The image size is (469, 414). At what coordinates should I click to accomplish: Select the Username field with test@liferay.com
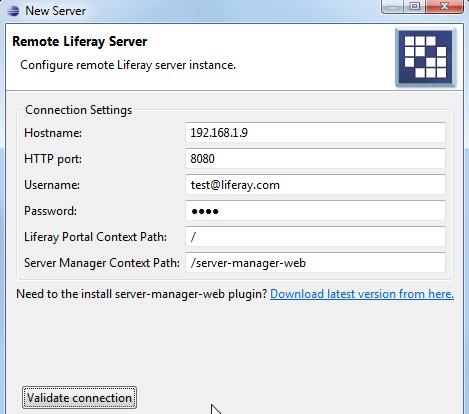pos(315,185)
